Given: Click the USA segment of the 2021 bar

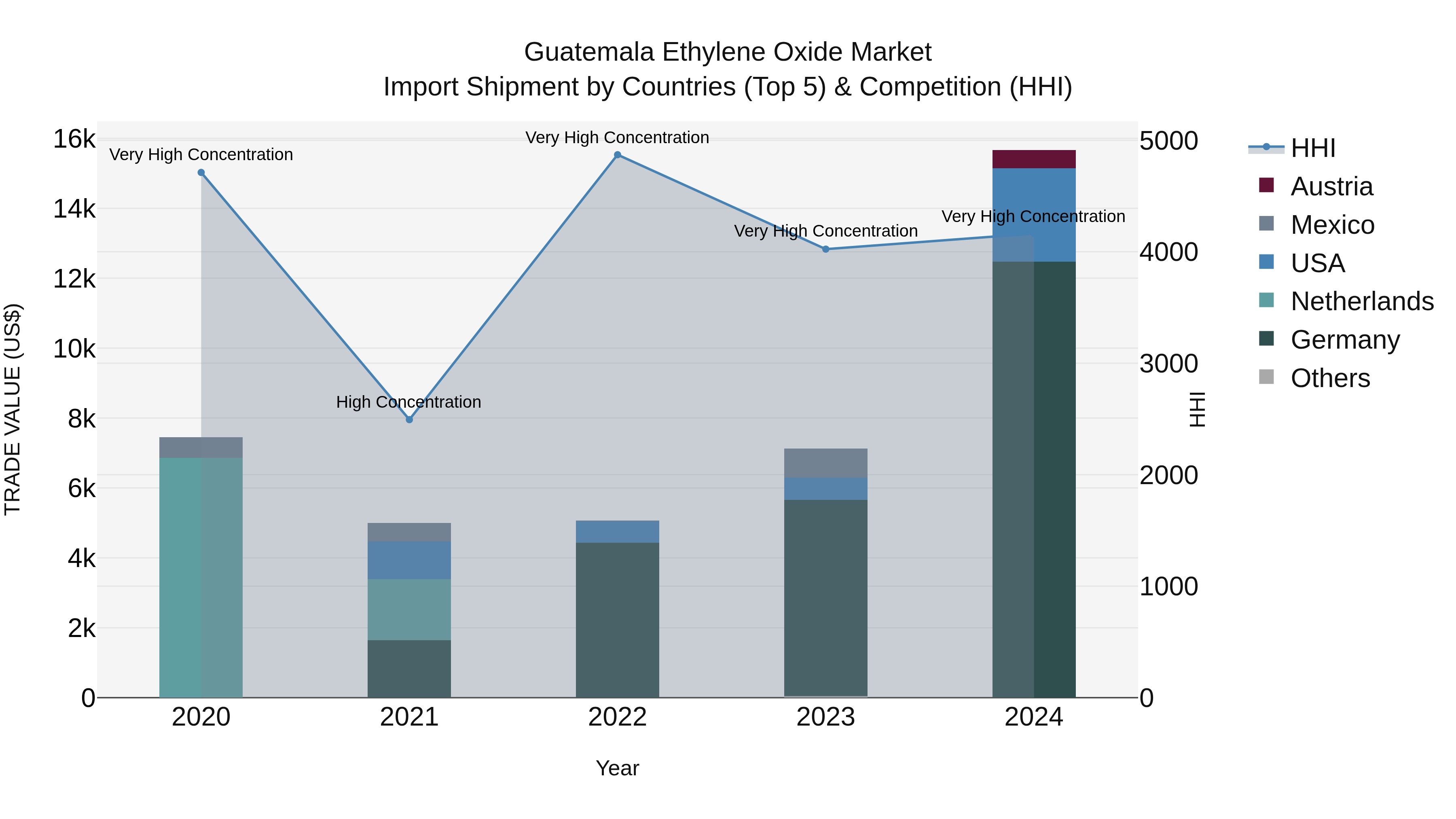Looking at the screenshot, I should click(x=409, y=560).
